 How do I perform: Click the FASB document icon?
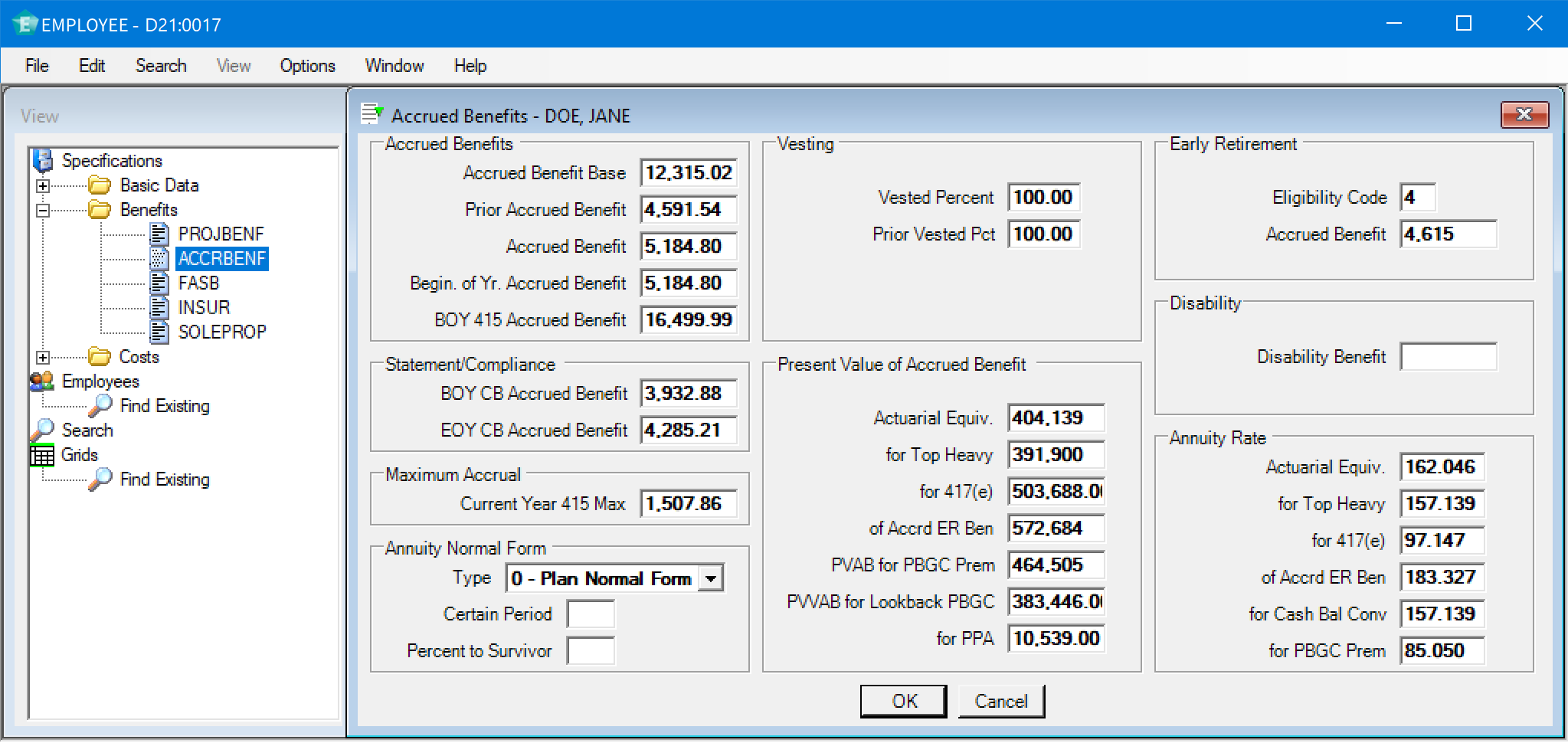pos(159,283)
